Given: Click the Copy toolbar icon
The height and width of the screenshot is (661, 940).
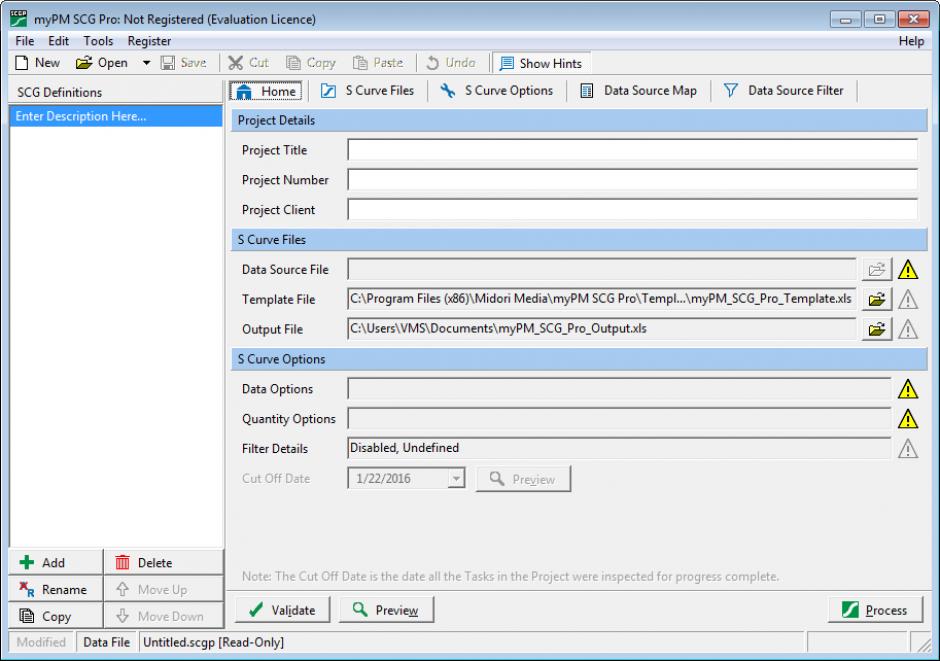Looking at the screenshot, I should pyautogui.click(x=293, y=62).
